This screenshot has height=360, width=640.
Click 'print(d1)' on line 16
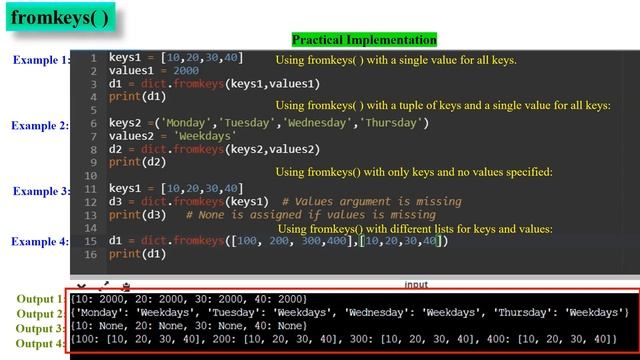(138, 254)
